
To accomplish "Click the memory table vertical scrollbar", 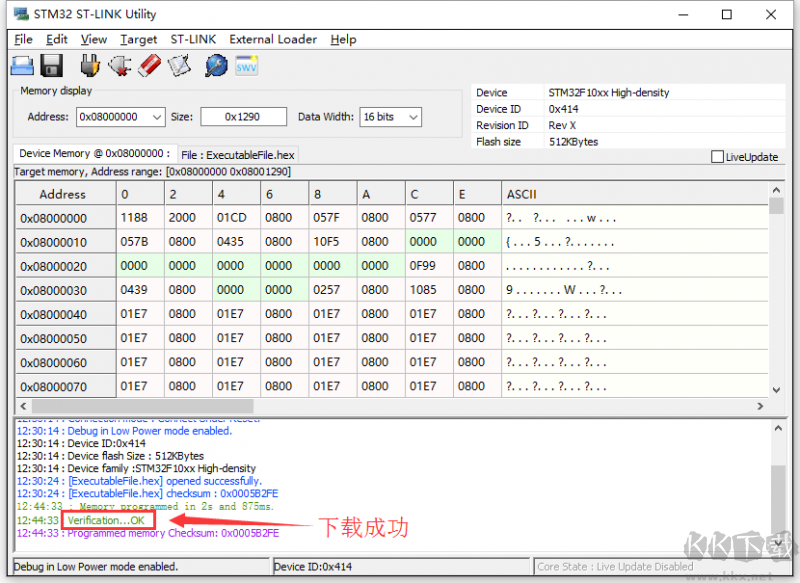I will tap(776, 300).
